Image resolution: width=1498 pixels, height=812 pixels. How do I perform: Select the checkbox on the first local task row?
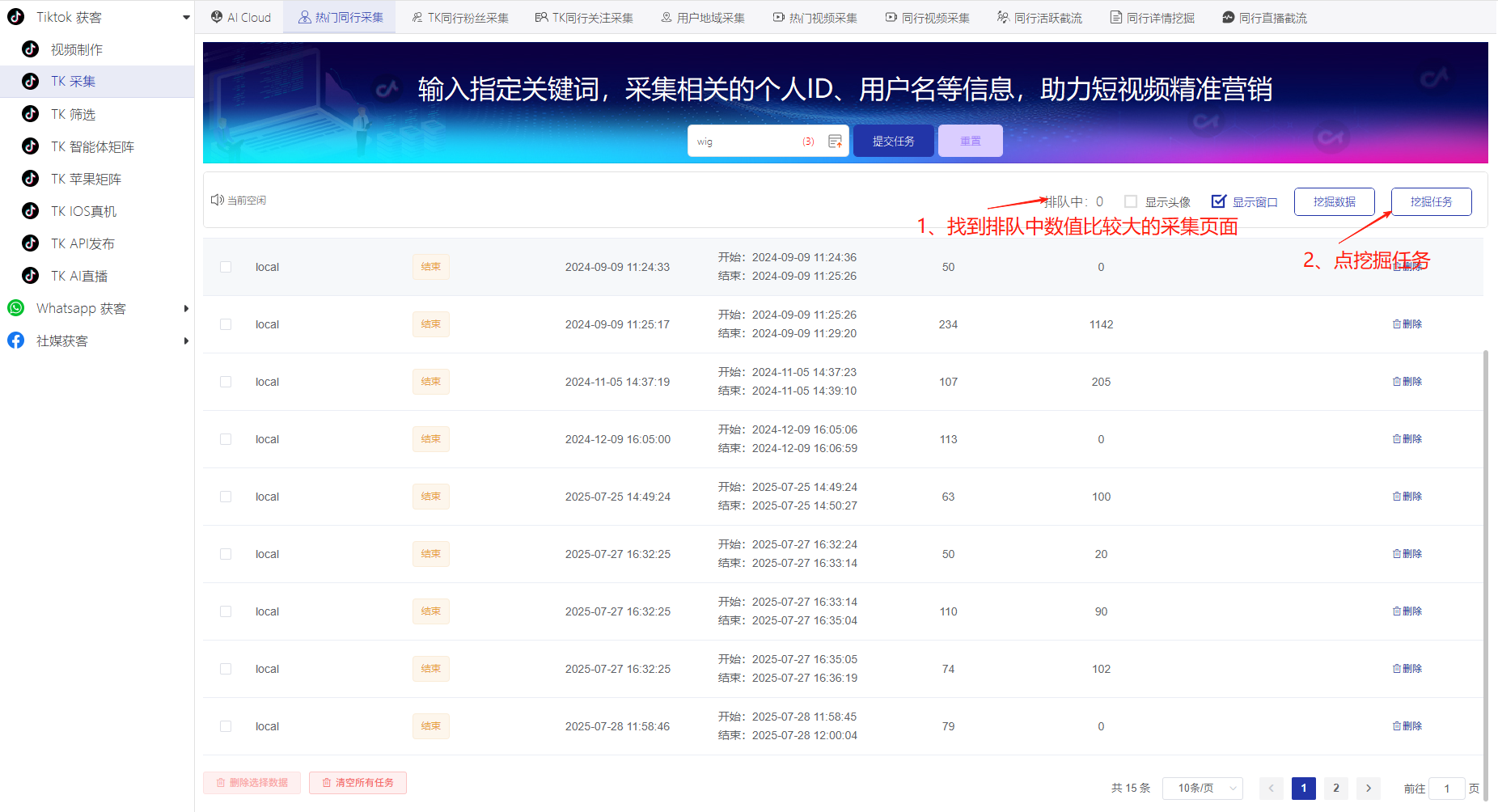226,266
